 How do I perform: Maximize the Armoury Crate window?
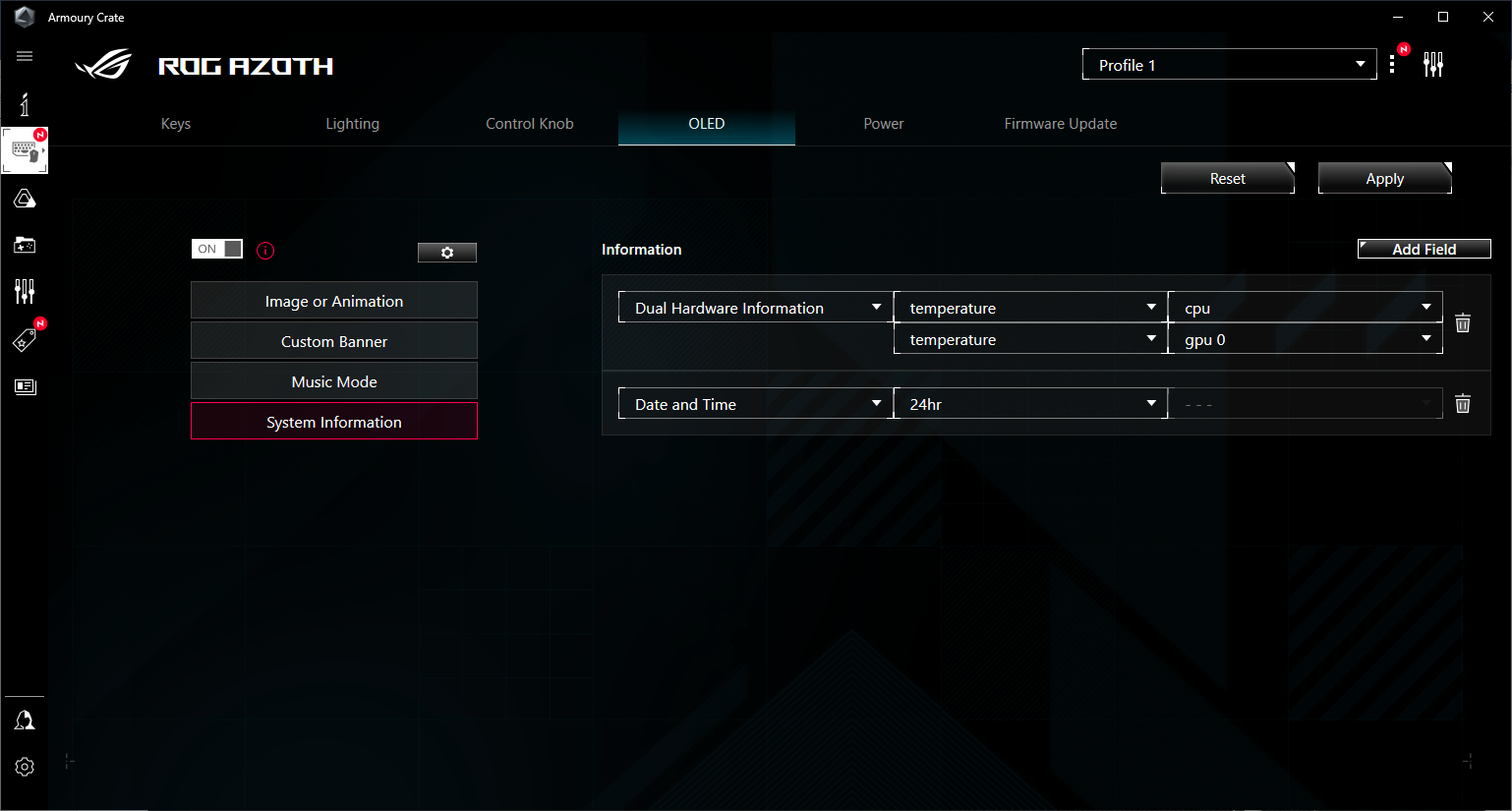(1443, 17)
